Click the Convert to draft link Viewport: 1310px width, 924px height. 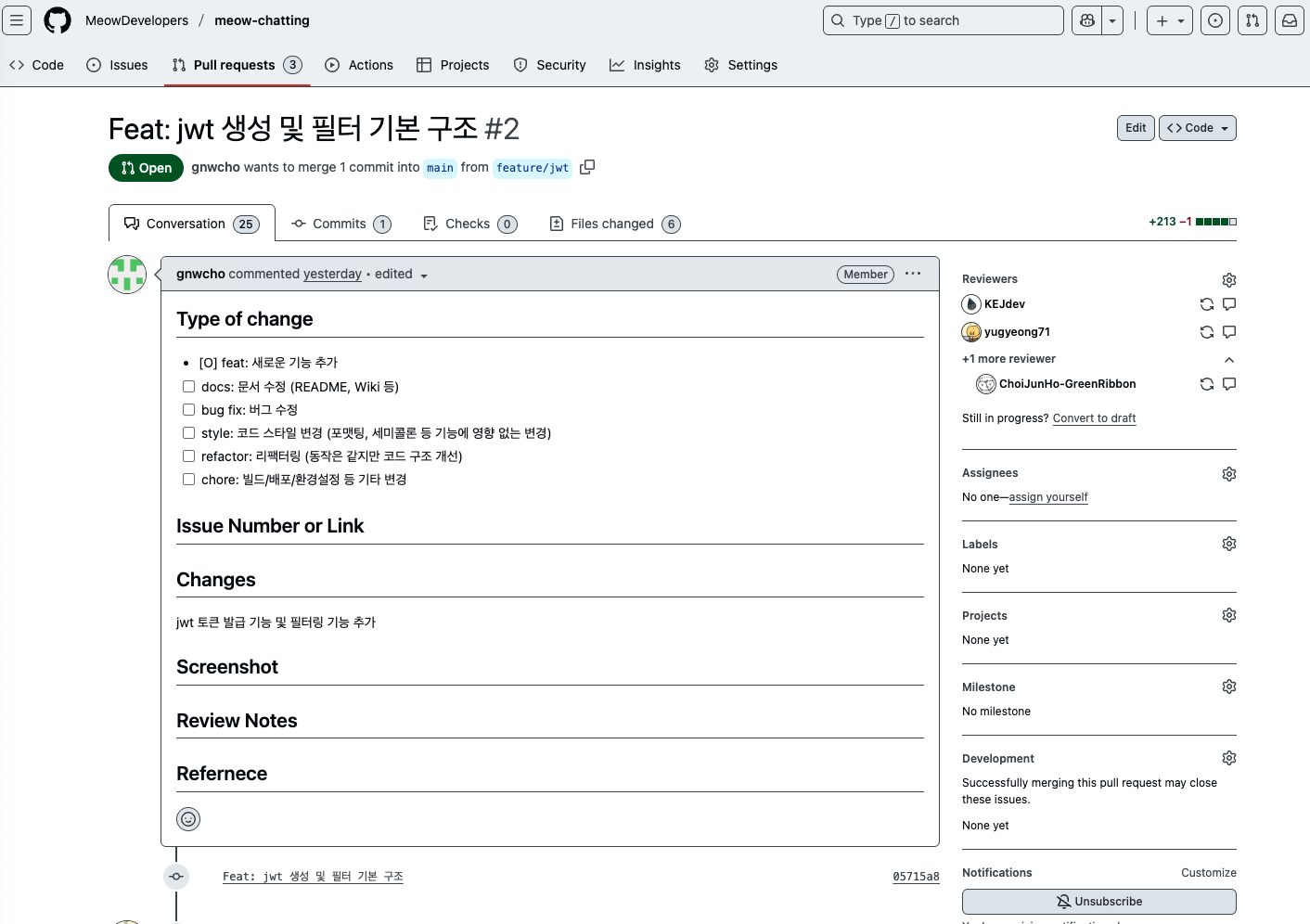click(x=1094, y=418)
